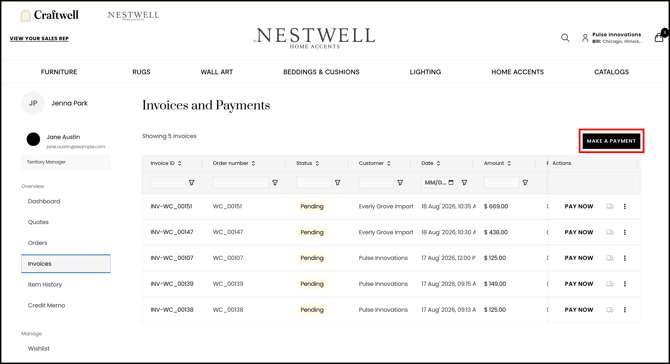
Task: Click the document icon for INV-WC_00147
Action: (610, 232)
